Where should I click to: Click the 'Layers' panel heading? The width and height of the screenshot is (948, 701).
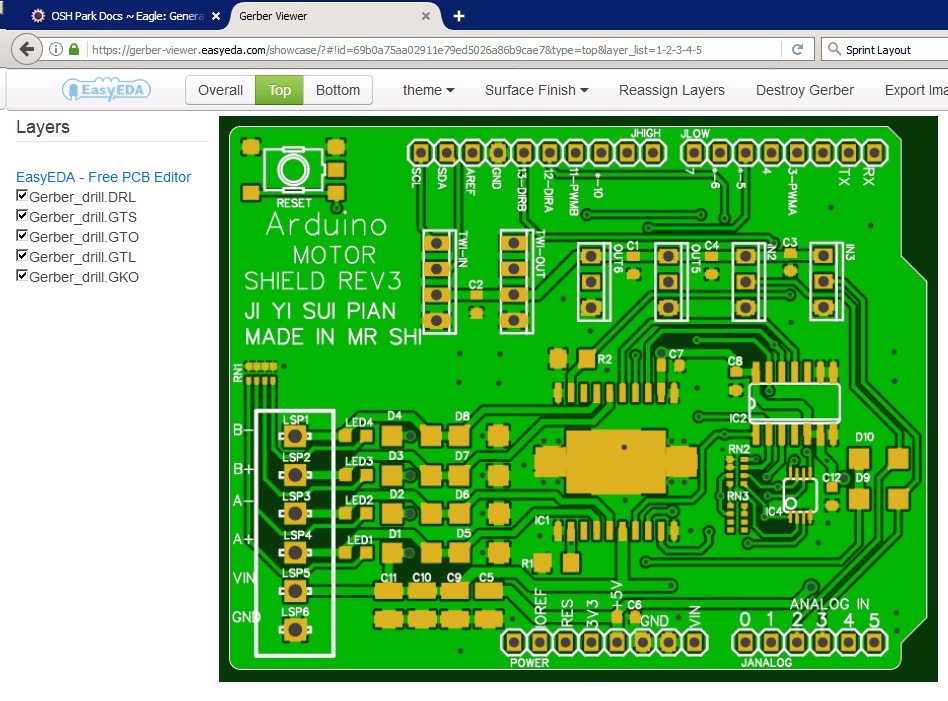coord(42,127)
